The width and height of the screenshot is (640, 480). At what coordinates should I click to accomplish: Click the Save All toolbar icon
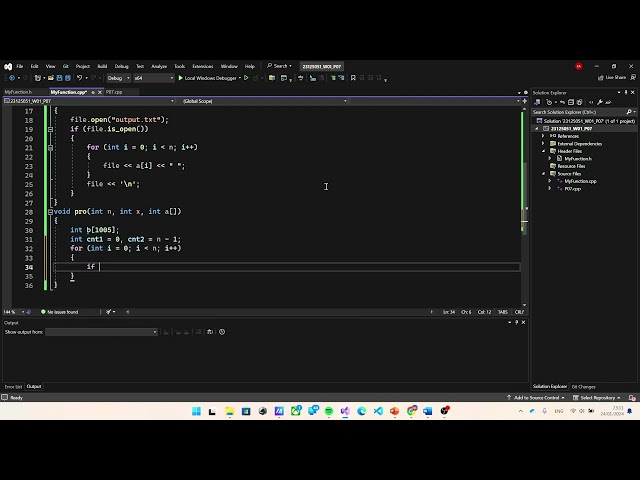[68, 78]
